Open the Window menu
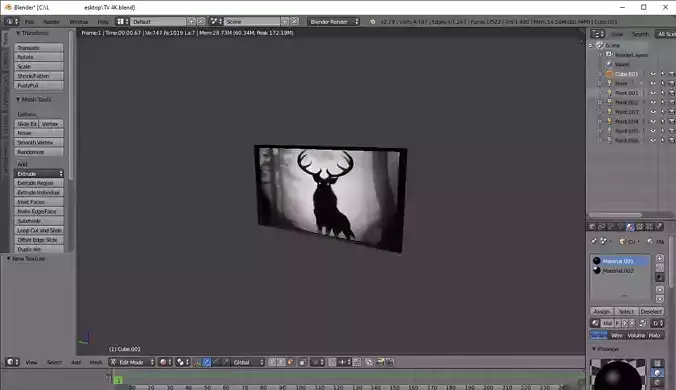 (78, 22)
